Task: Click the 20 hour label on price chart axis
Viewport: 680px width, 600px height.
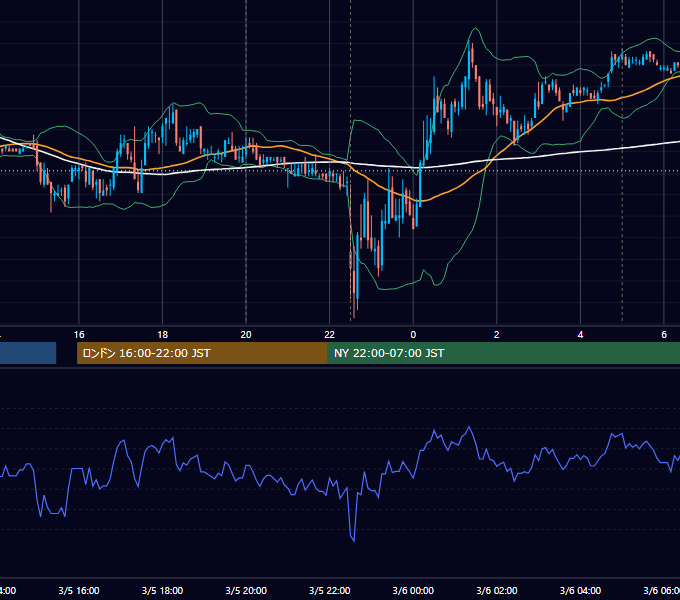Action: 246,335
